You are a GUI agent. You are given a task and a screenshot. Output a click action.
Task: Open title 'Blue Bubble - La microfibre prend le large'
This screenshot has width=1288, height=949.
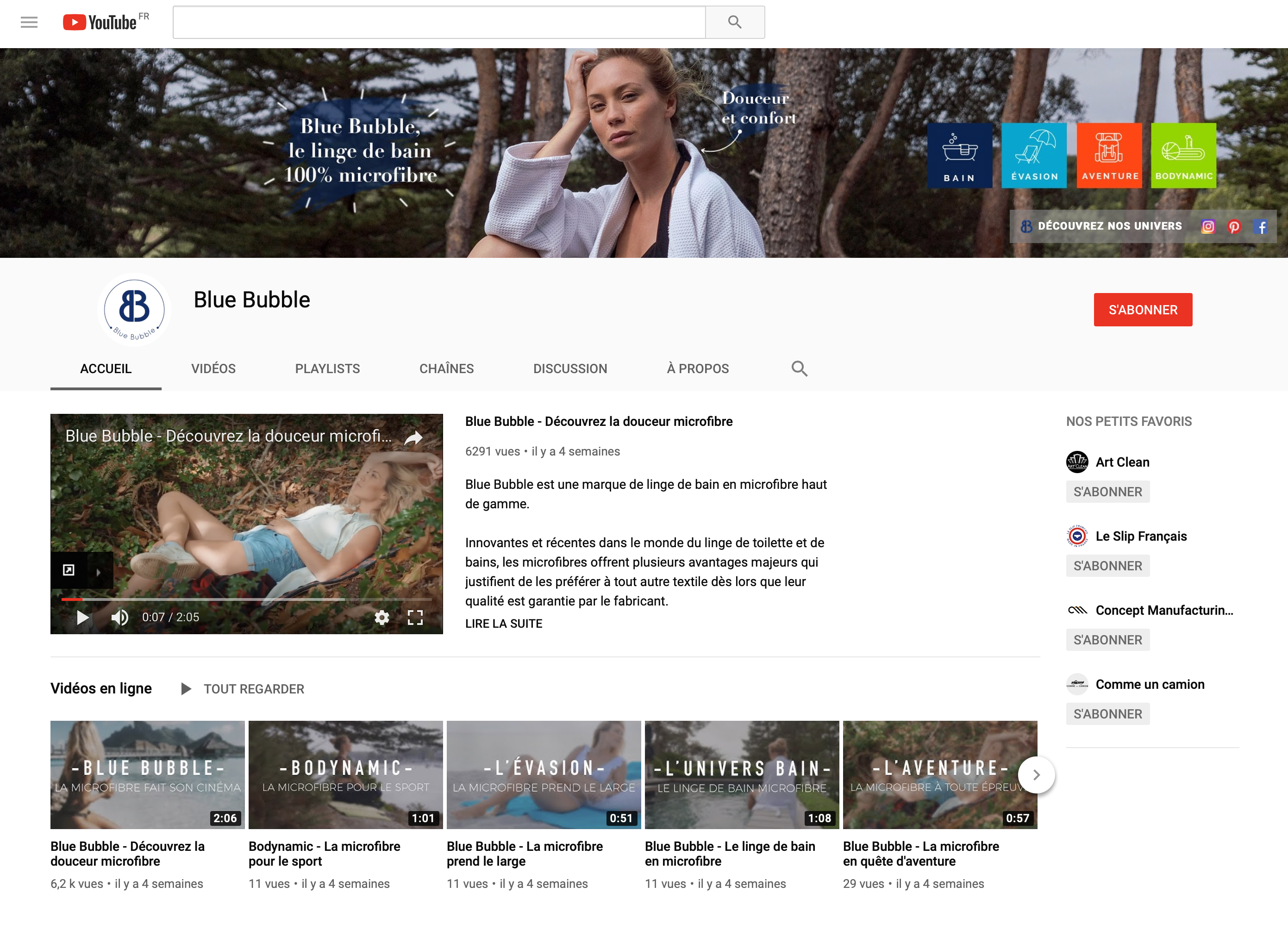pyautogui.click(x=525, y=854)
